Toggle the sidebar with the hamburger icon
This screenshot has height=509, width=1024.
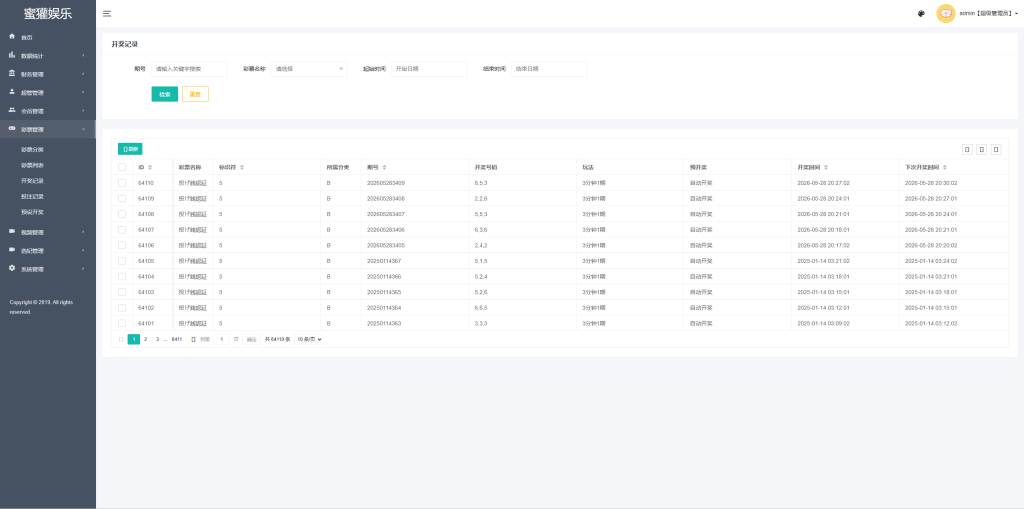pyautogui.click(x=107, y=13)
